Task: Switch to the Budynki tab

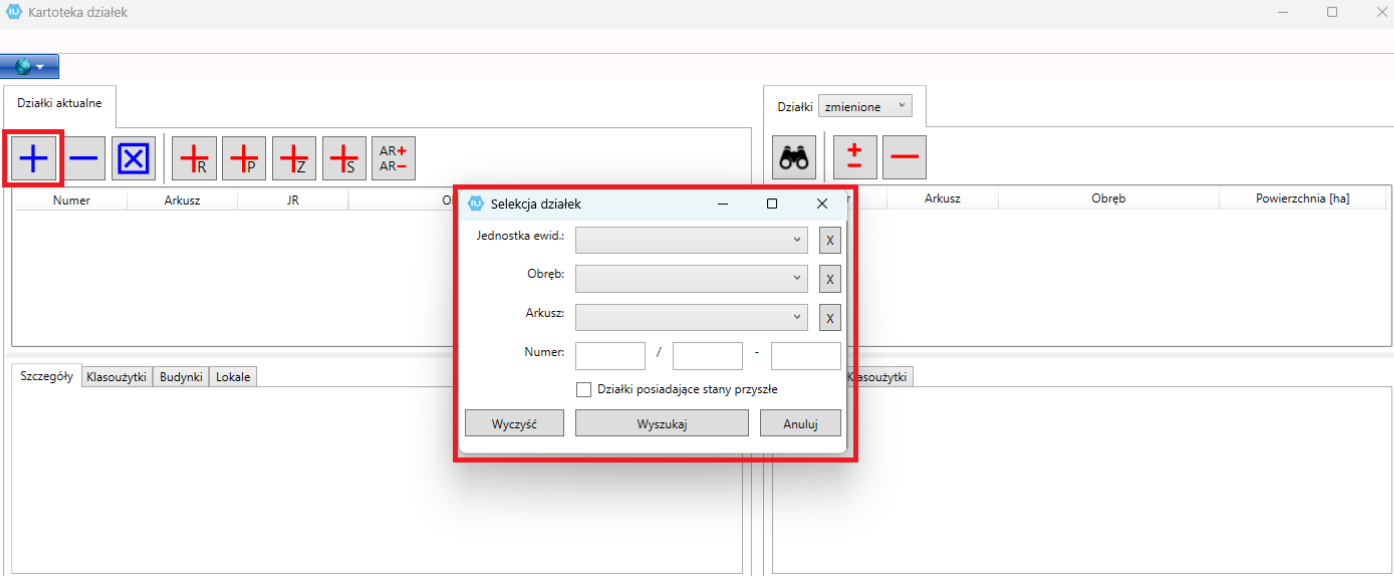Action: (181, 377)
